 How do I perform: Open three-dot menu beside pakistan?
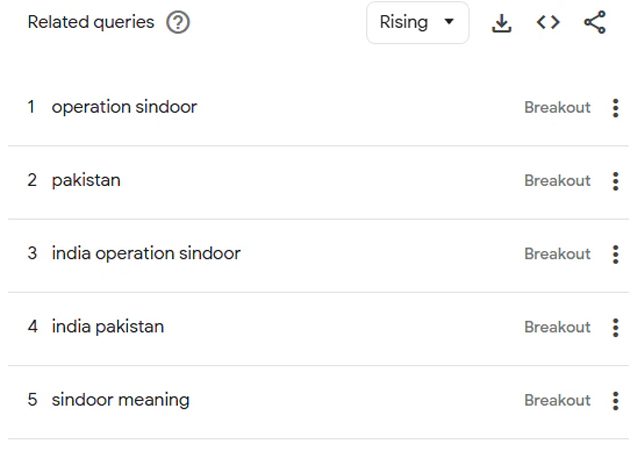[x=616, y=181]
